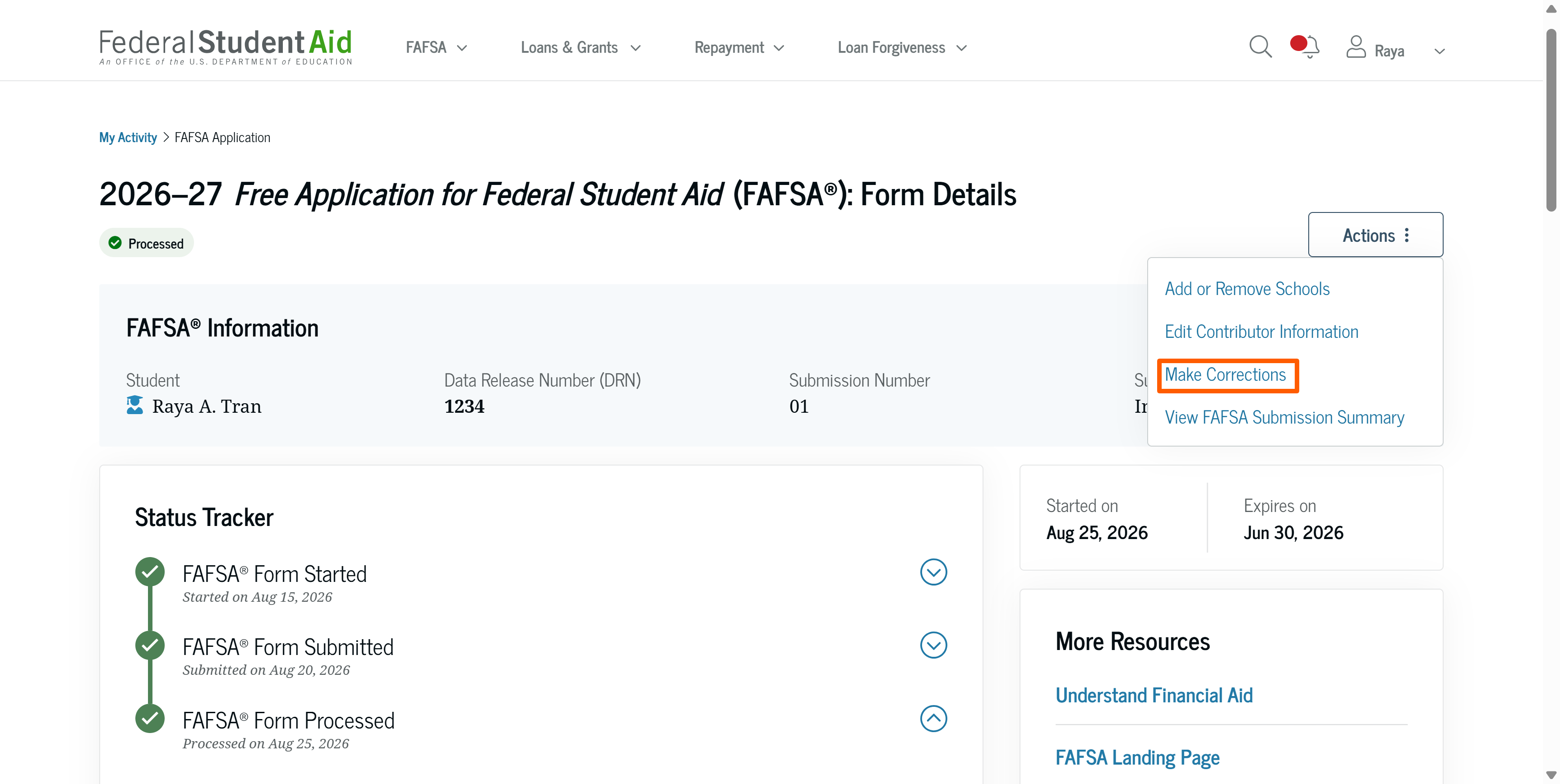Click the FAFSA® Information section heading

[x=222, y=328]
